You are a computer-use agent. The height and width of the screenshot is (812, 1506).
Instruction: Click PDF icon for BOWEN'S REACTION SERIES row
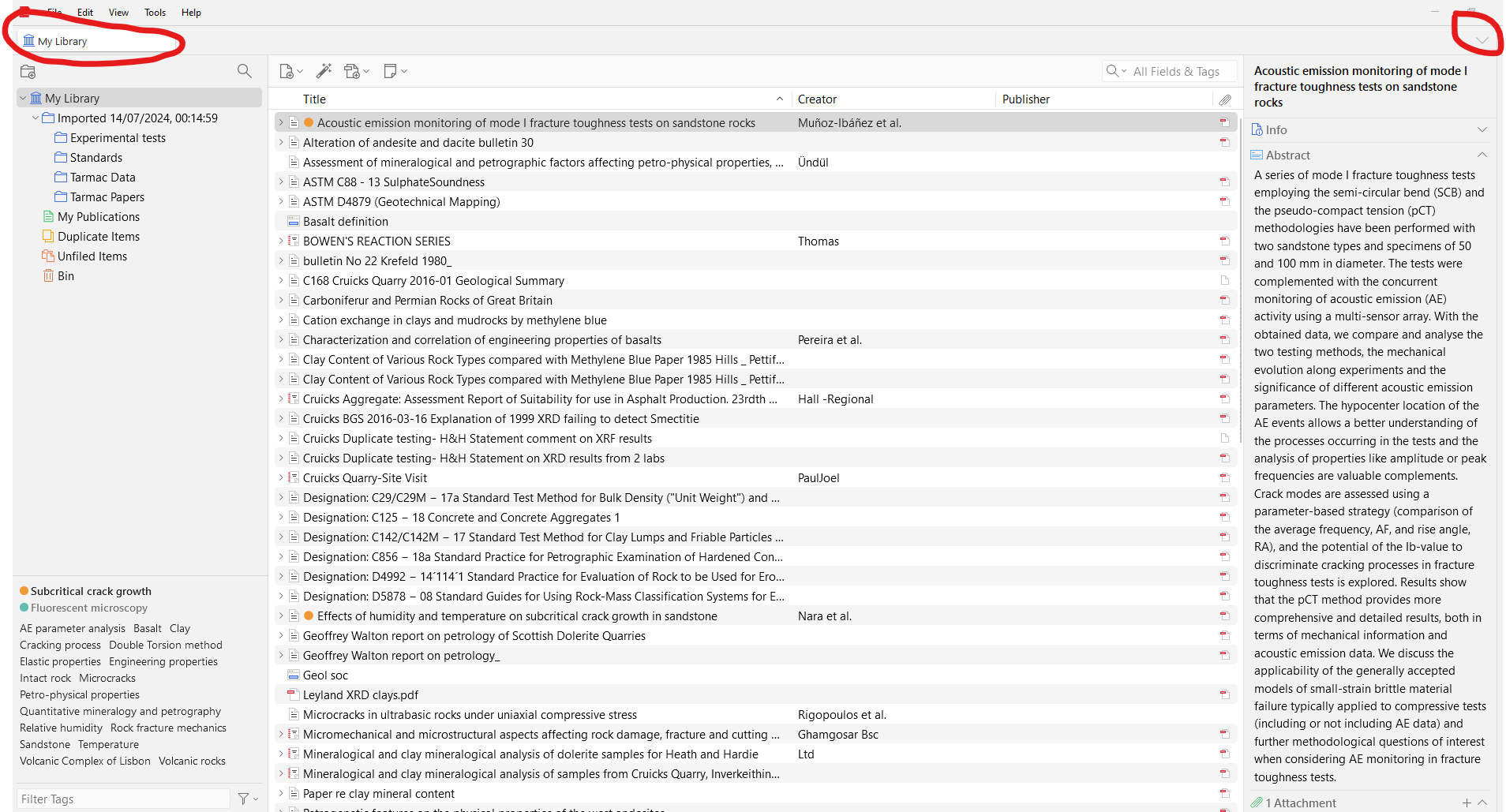point(1224,241)
